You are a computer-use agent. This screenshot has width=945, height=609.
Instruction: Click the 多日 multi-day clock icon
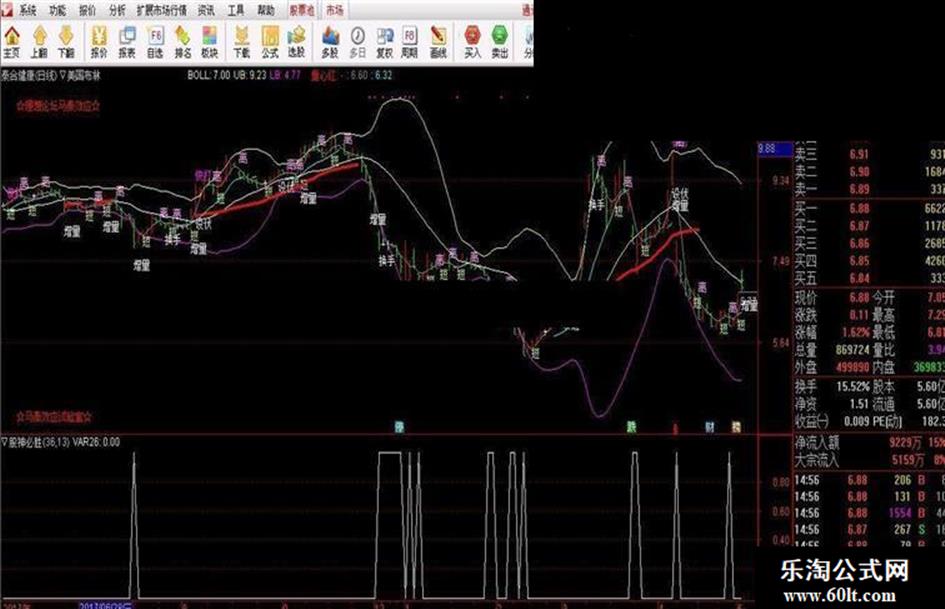[358, 42]
